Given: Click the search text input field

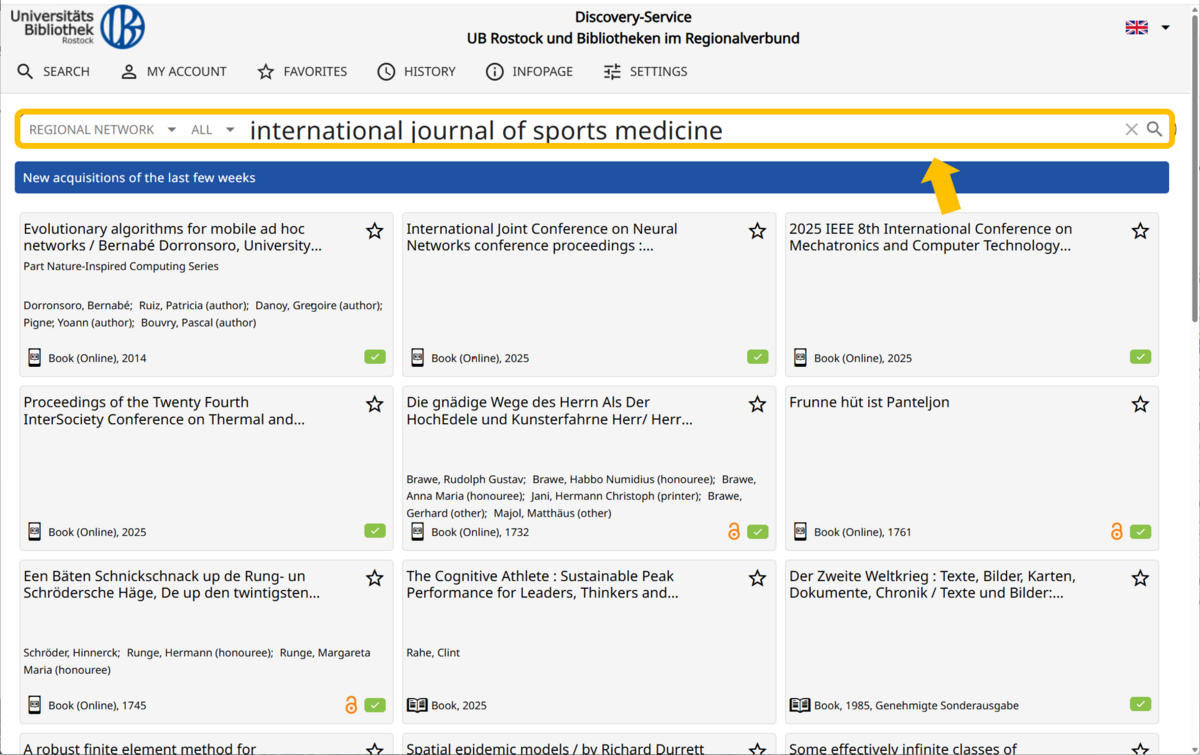Looking at the screenshot, I should pyautogui.click(x=670, y=130).
